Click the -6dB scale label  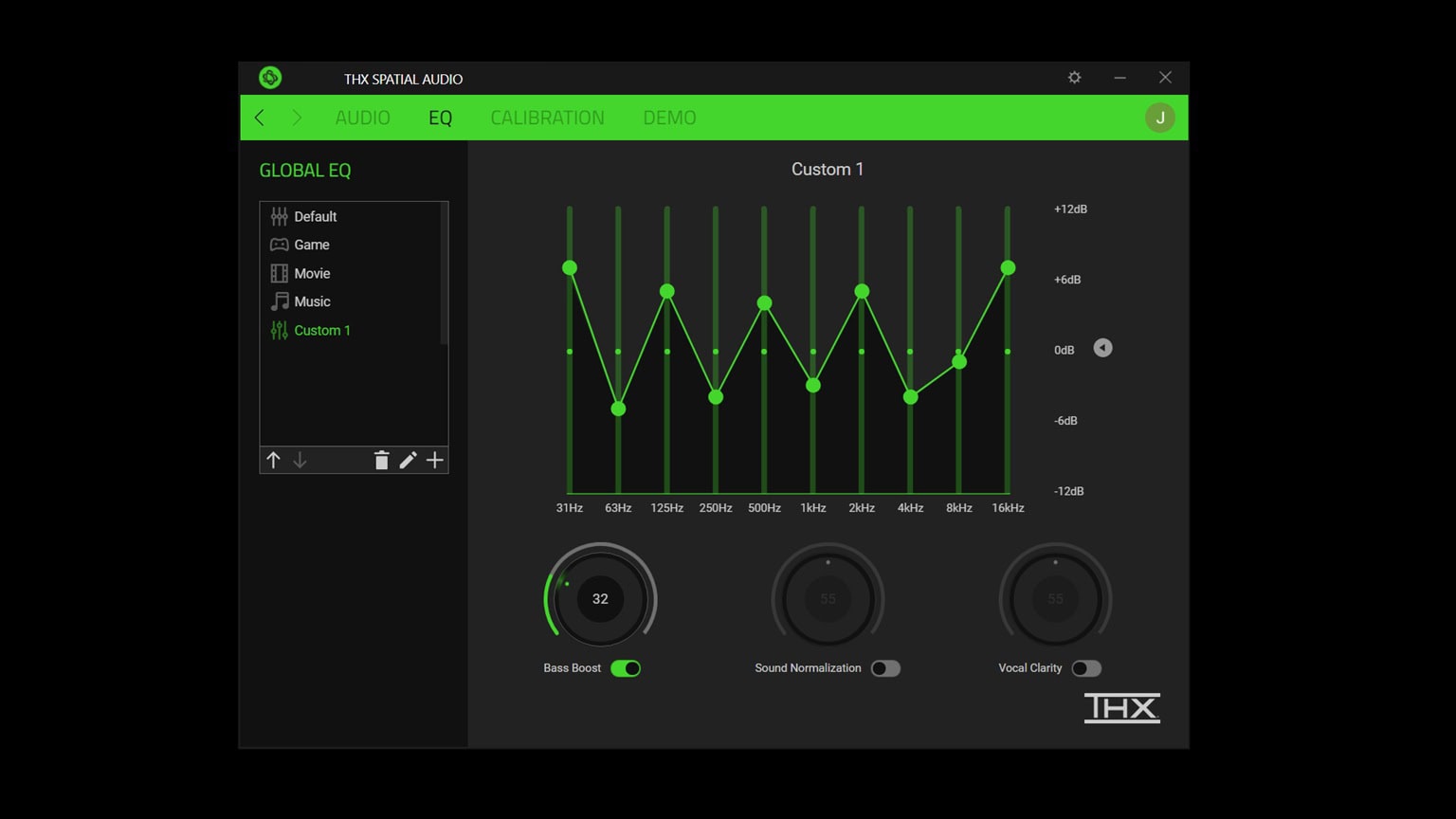1065,421
